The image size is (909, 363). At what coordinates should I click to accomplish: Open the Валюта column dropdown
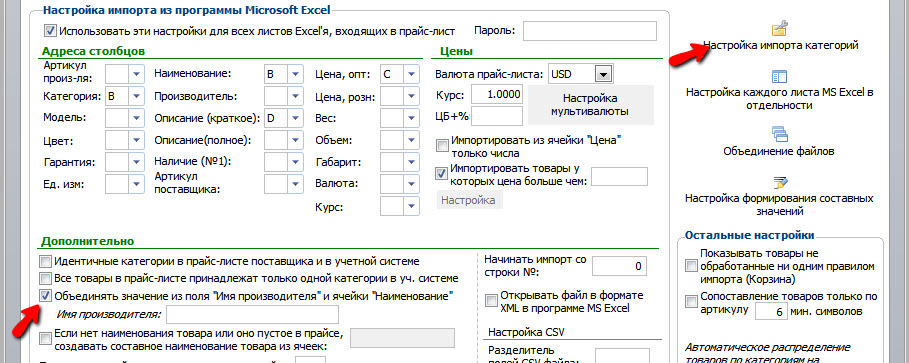pos(411,184)
